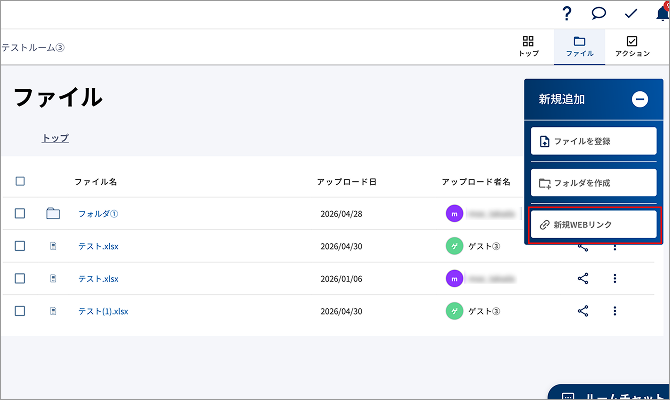Open the notification bell icon

[663, 13]
